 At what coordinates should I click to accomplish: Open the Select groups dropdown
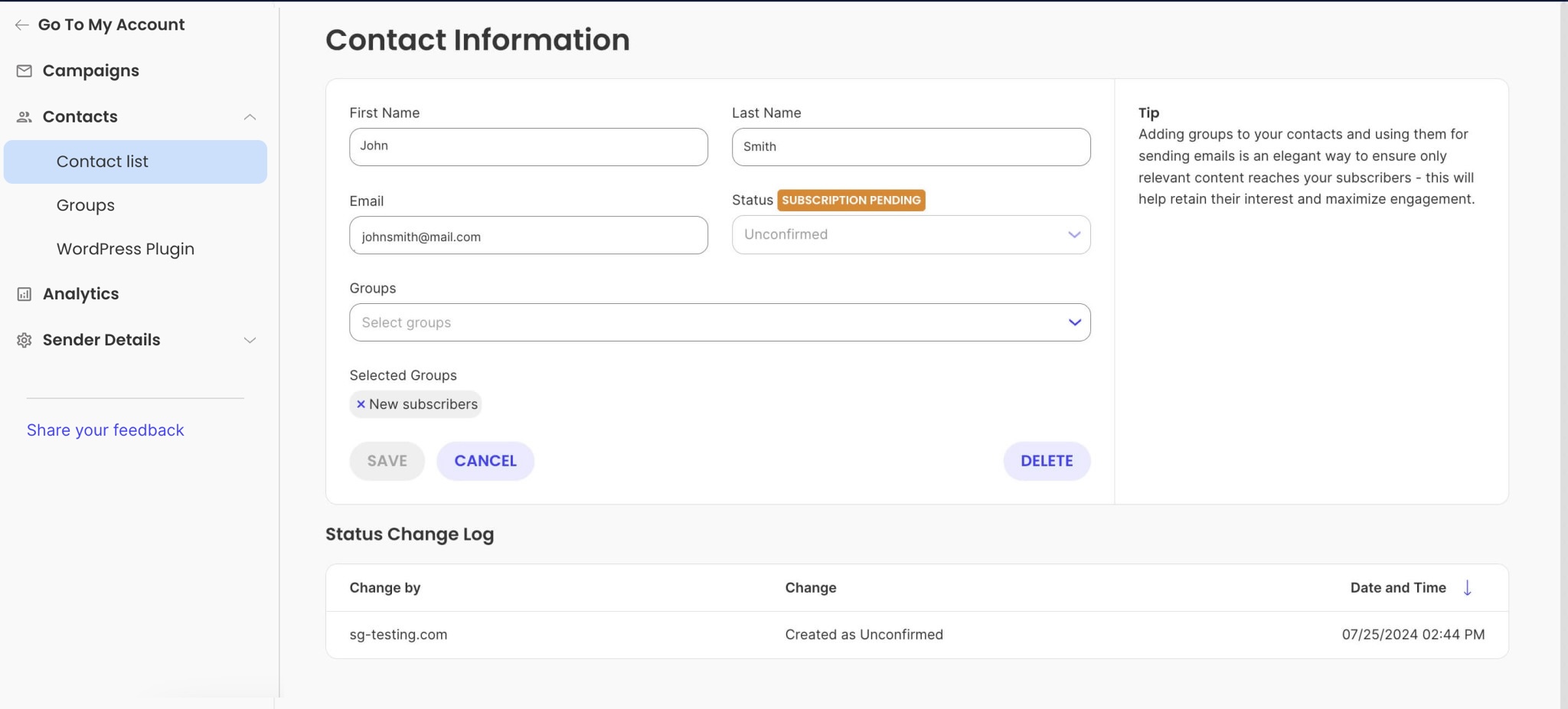[720, 322]
